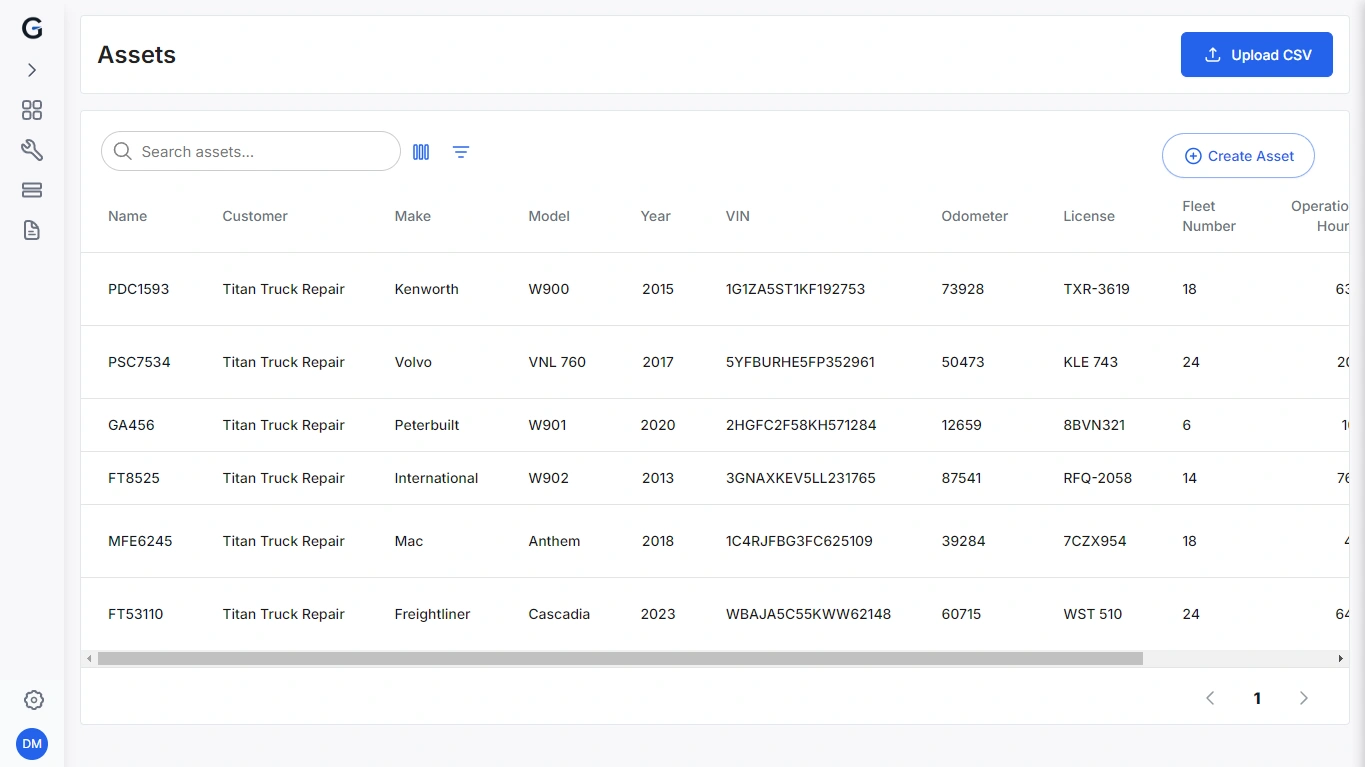Select page 1 in pagination
Viewport: 1365px width, 767px height.
click(x=1257, y=699)
